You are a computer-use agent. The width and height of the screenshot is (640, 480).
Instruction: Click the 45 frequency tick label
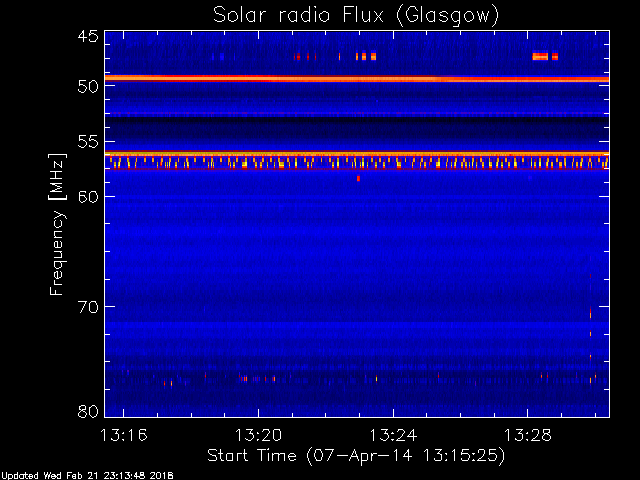coord(88,36)
